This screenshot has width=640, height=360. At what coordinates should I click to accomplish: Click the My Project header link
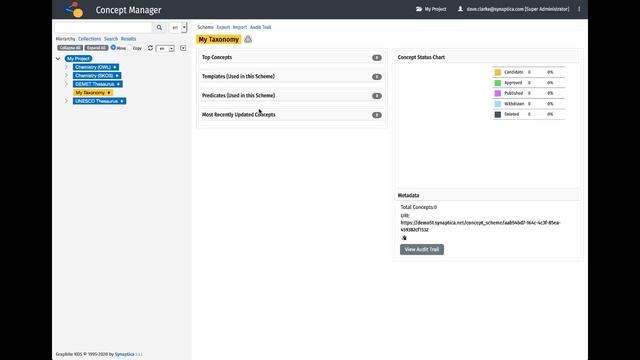(435, 9)
